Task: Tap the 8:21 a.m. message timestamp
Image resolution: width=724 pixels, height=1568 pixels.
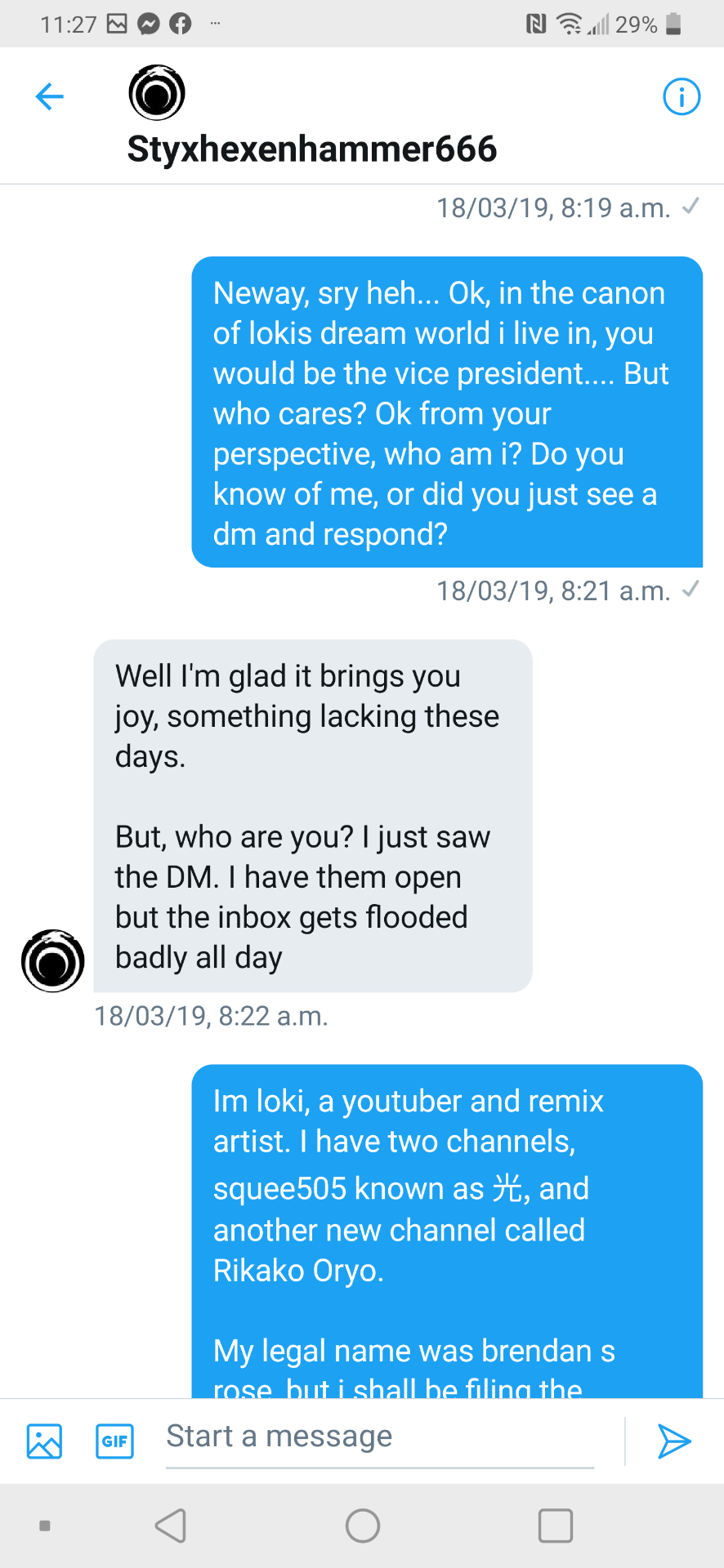Action: [x=553, y=590]
